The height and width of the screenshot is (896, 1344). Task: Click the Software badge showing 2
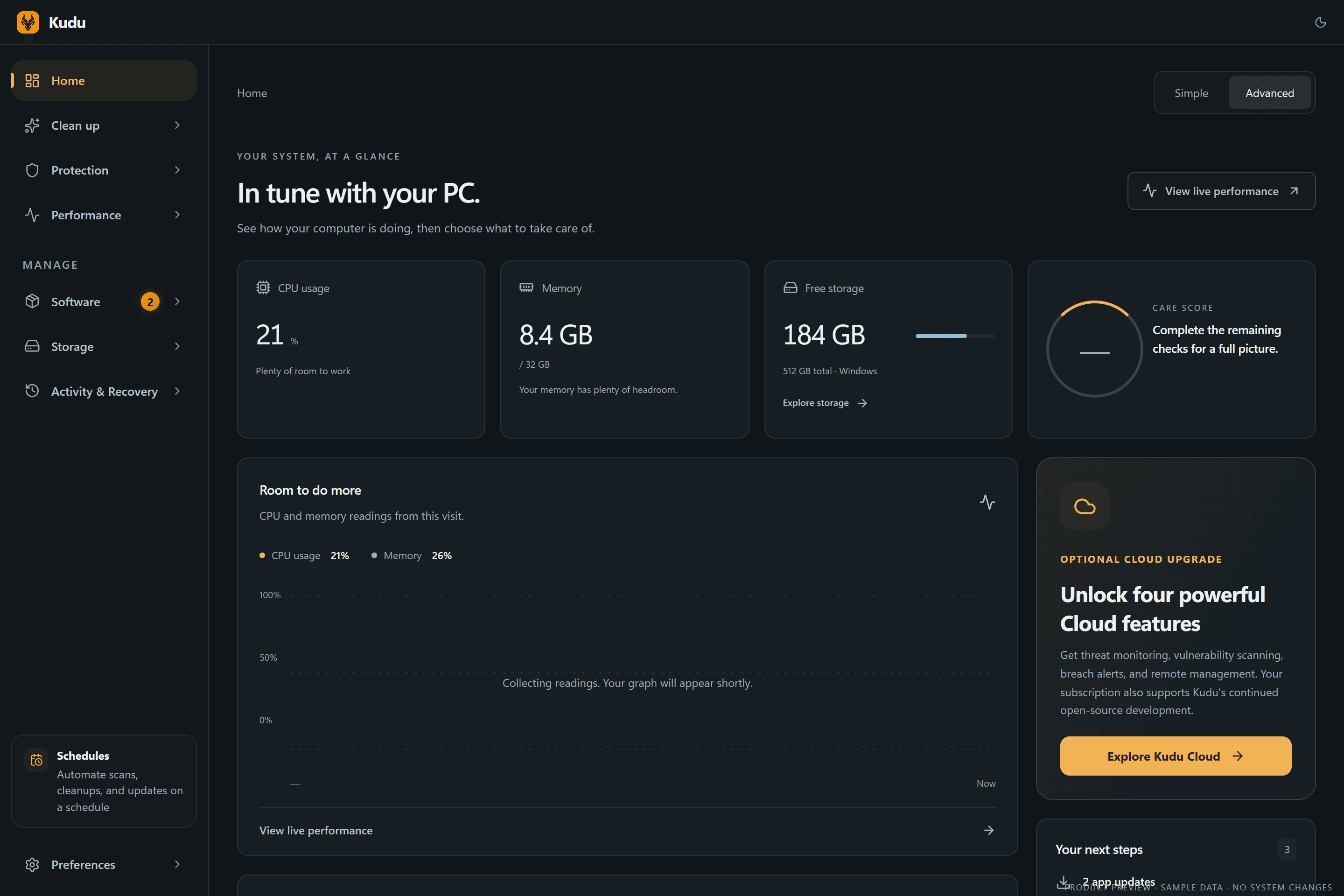150,302
